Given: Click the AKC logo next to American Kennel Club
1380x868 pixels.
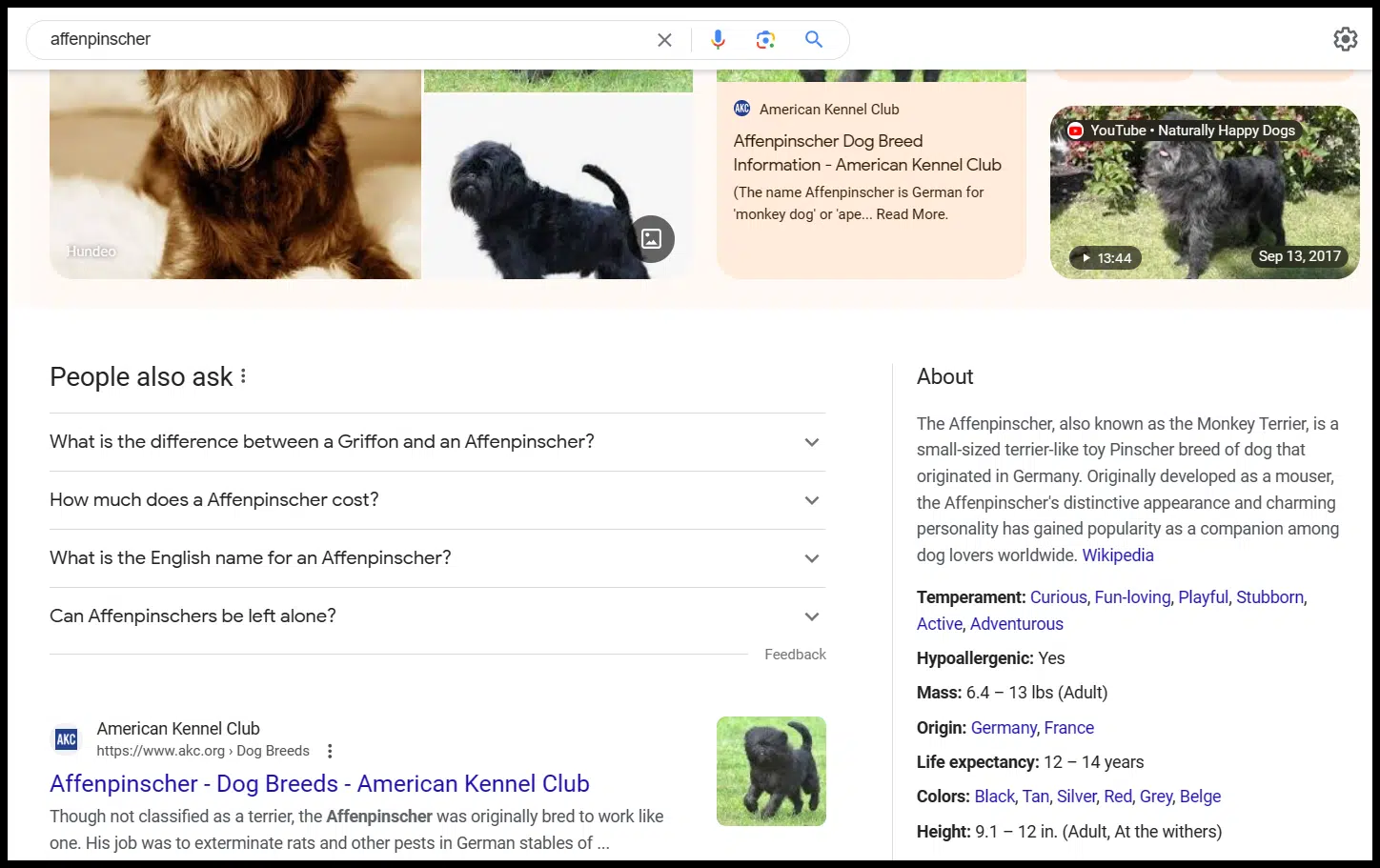Looking at the screenshot, I should click(x=741, y=108).
